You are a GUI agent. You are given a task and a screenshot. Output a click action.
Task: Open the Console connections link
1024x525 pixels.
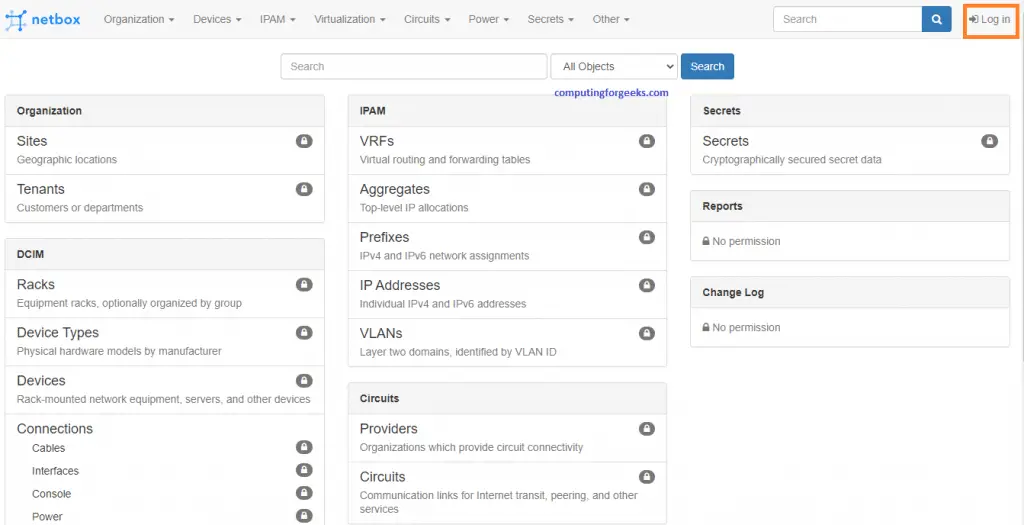click(52, 494)
